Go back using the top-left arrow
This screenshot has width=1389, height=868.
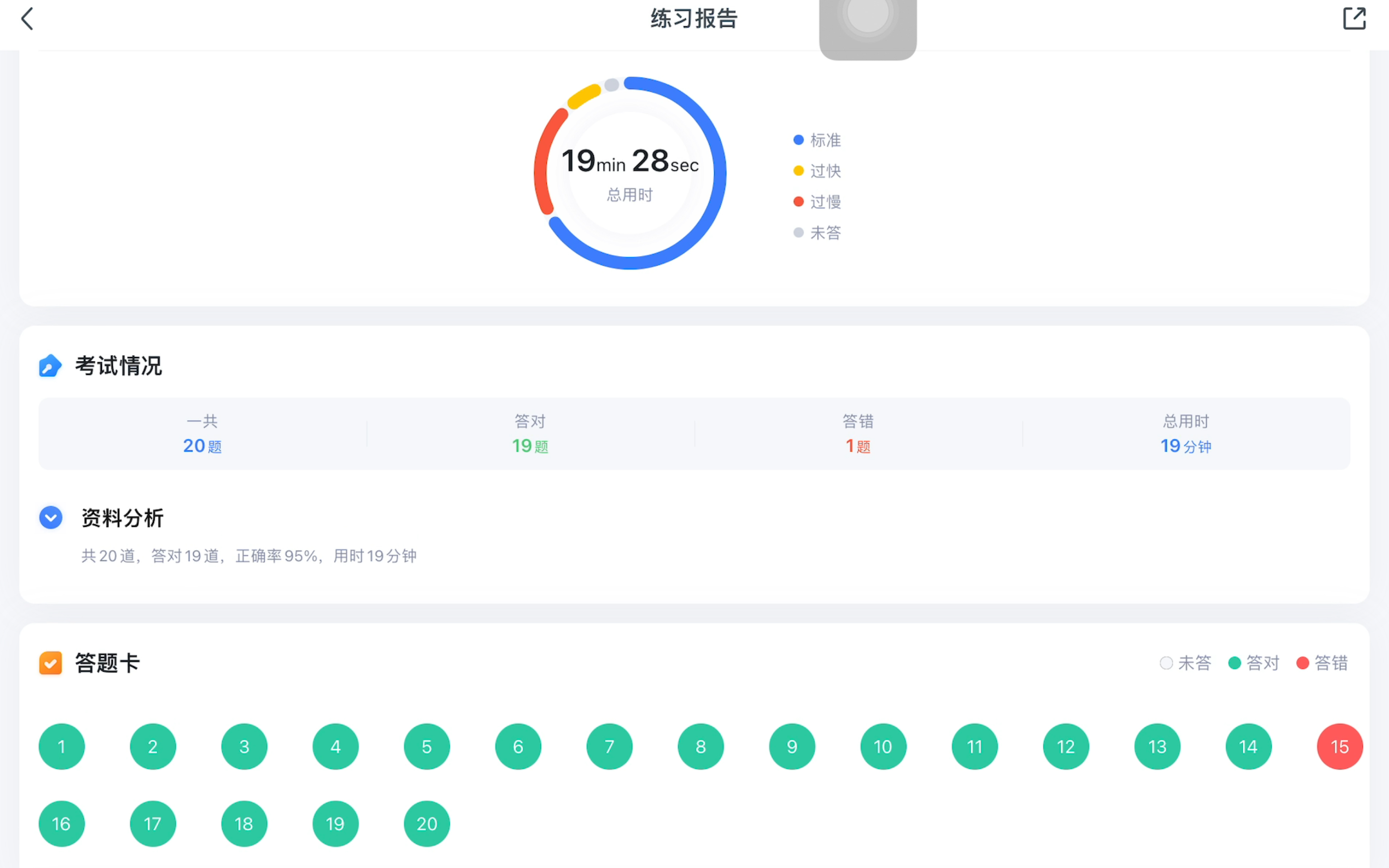[27, 19]
